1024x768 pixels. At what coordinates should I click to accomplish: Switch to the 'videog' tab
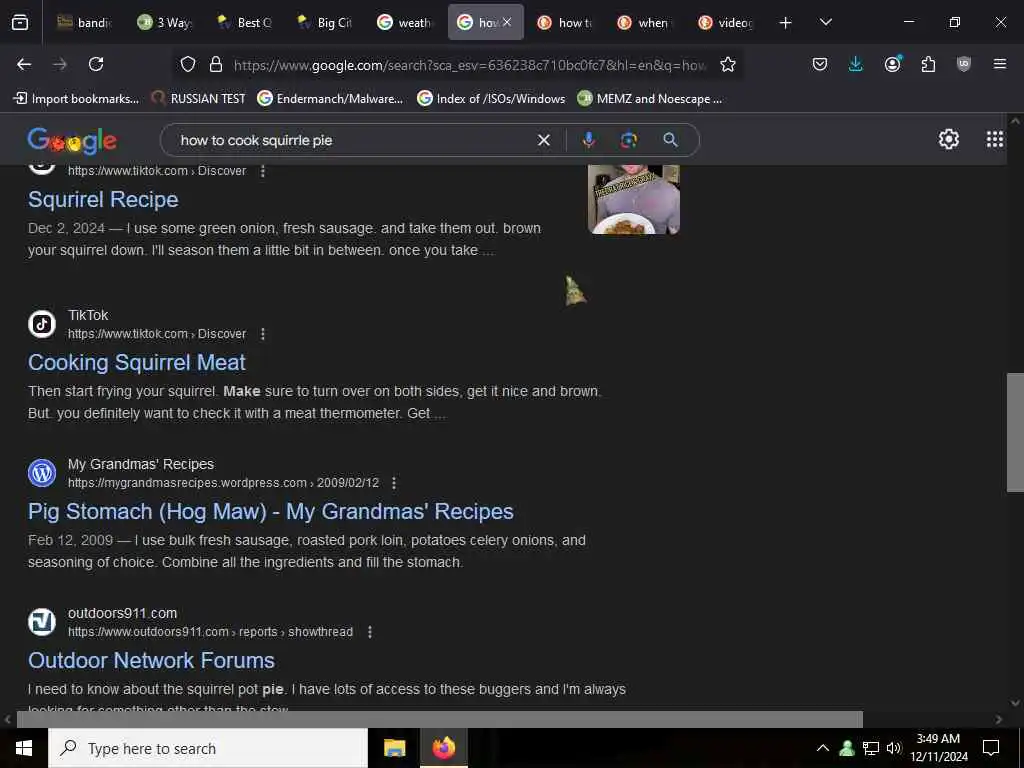pyautogui.click(x=726, y=22)
